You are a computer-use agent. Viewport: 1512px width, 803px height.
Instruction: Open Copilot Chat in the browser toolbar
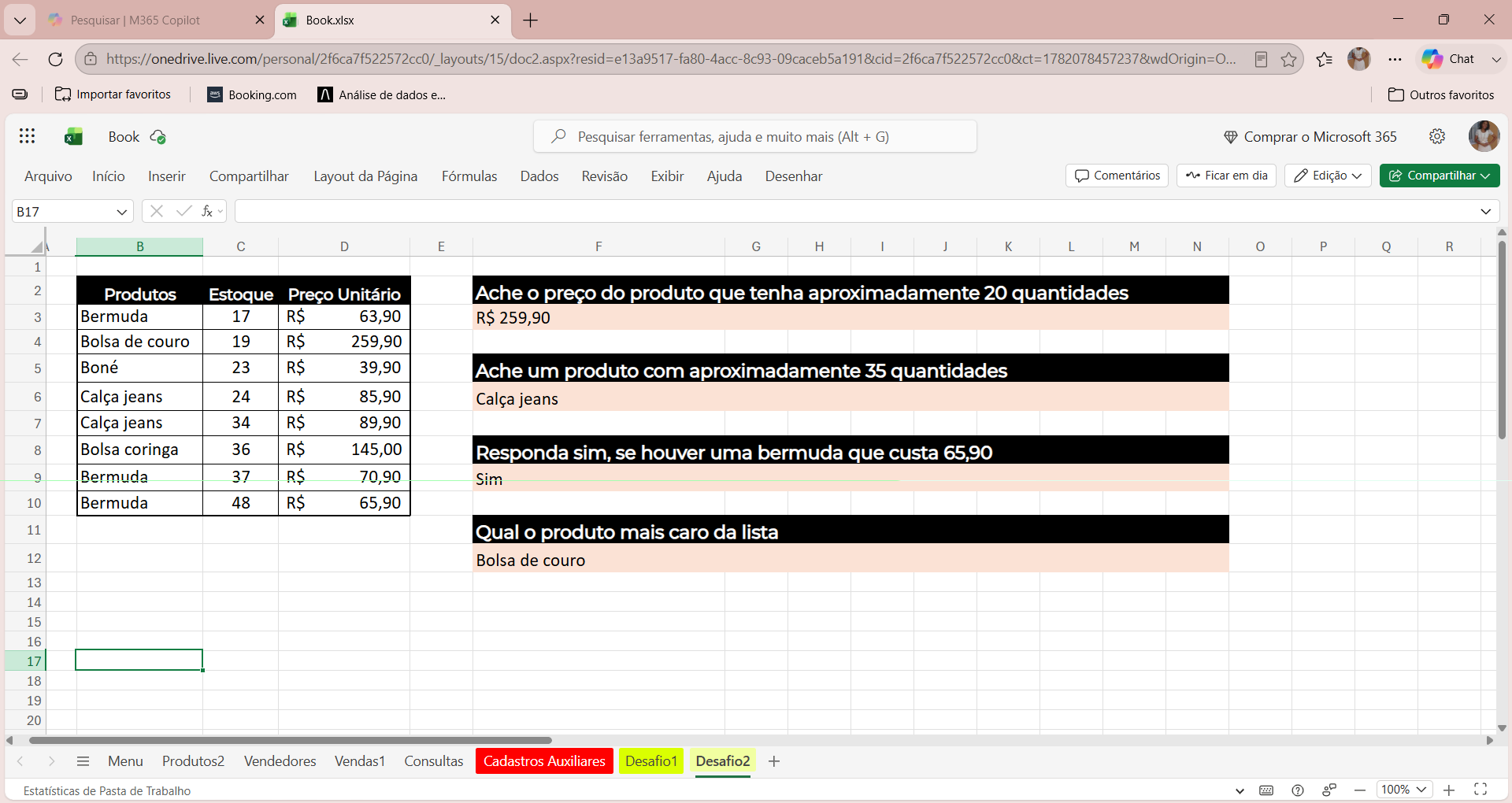1448,59
